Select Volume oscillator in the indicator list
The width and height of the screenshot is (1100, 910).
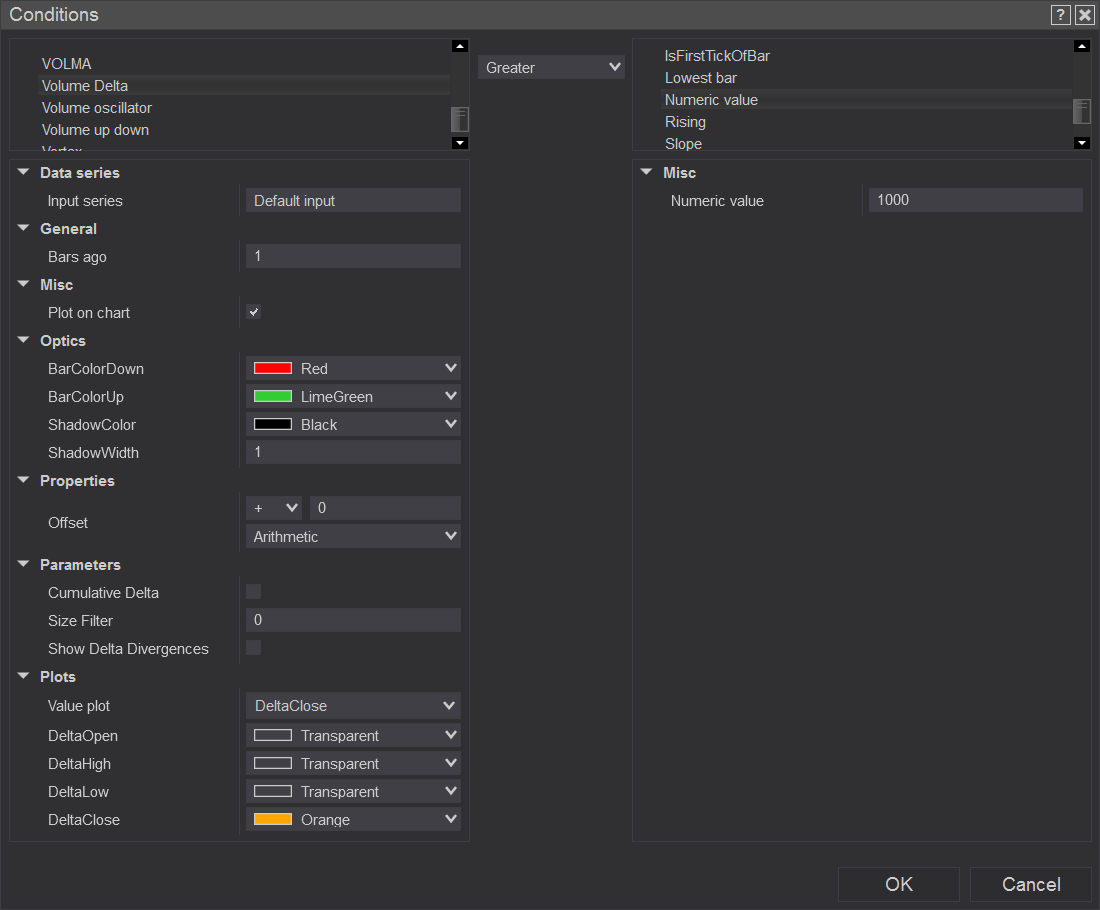tap(97, 108)
